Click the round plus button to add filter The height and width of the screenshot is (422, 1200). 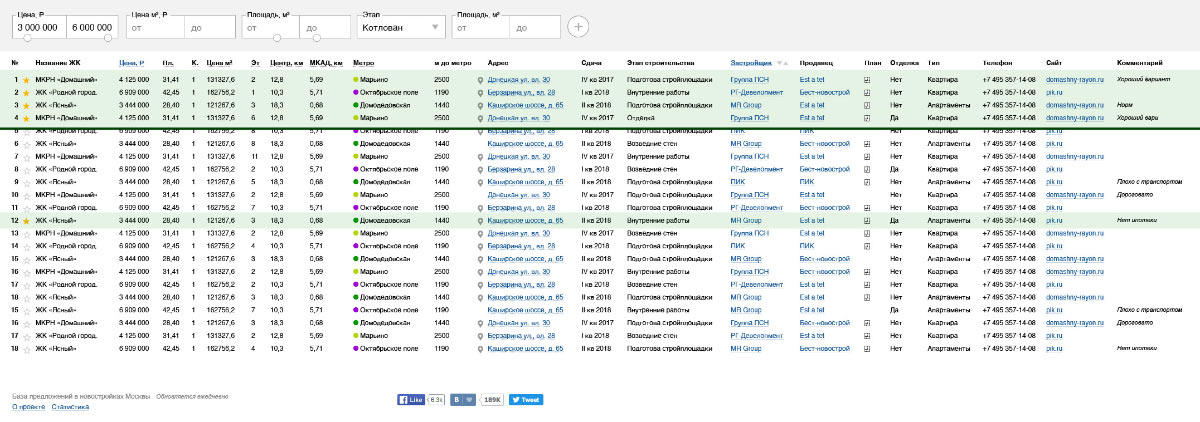pos(579,27)
